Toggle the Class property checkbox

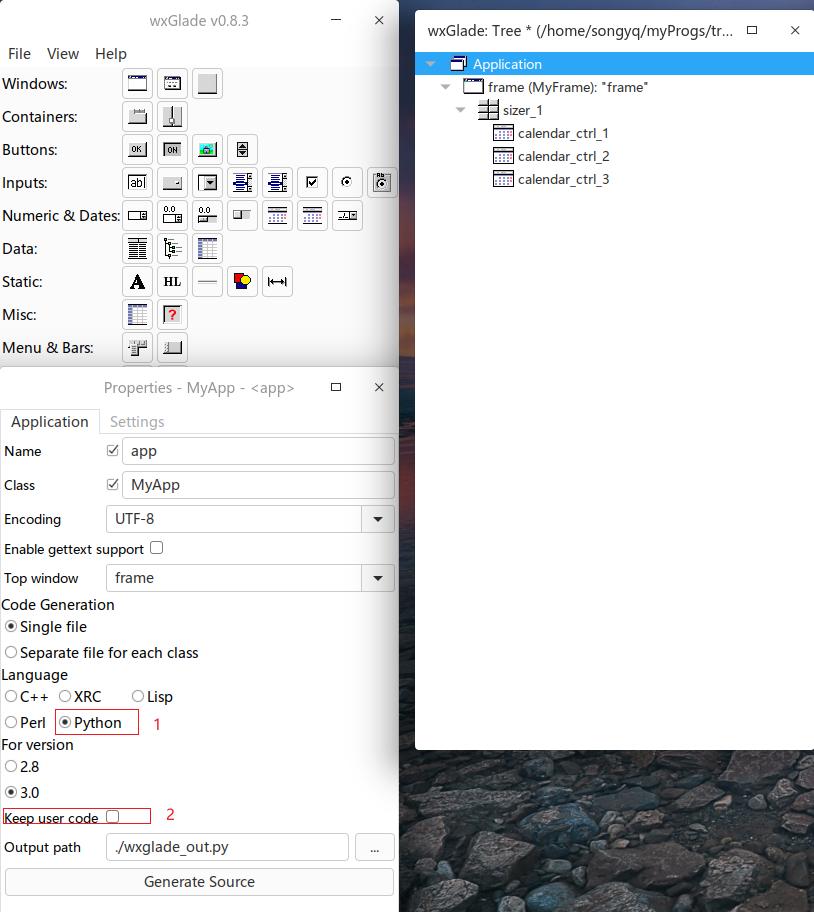[x=113, y=484]
